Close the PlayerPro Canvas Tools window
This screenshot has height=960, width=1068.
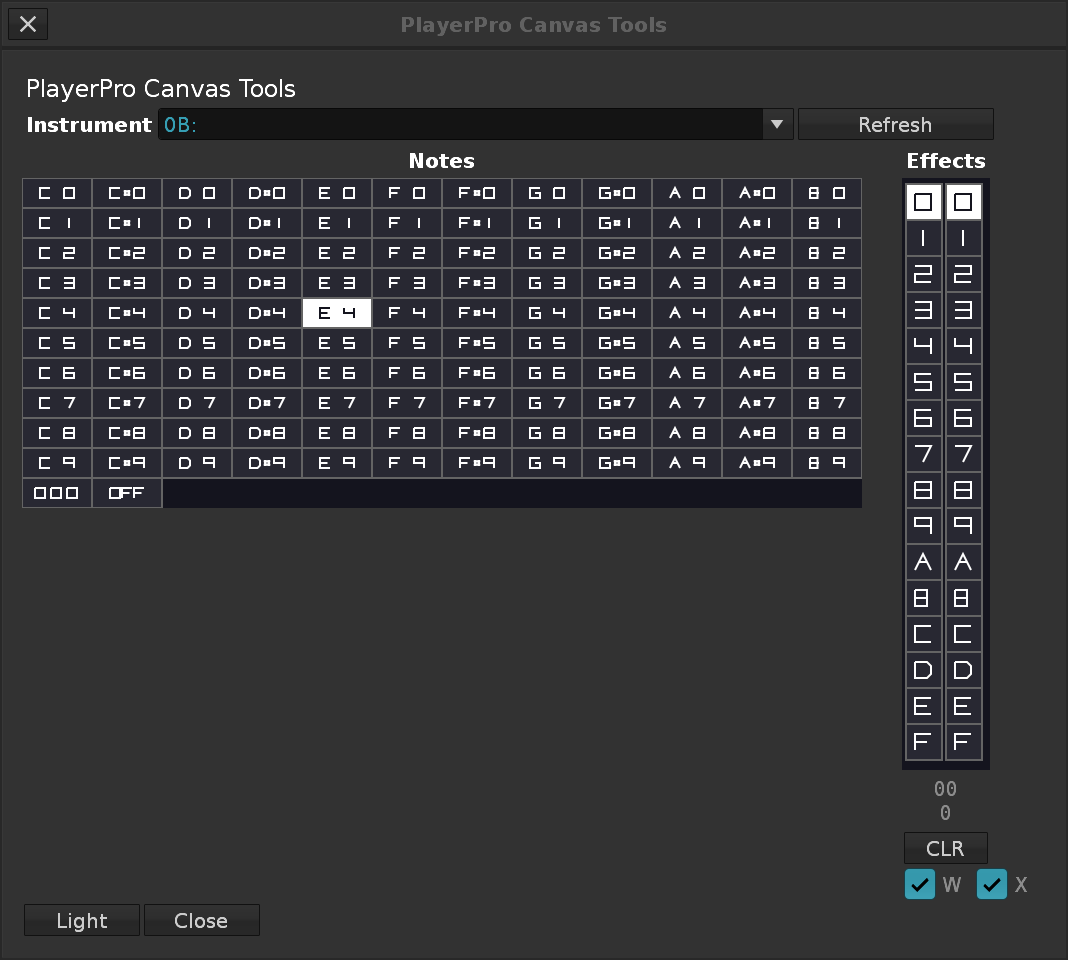(x=28, y=25)
